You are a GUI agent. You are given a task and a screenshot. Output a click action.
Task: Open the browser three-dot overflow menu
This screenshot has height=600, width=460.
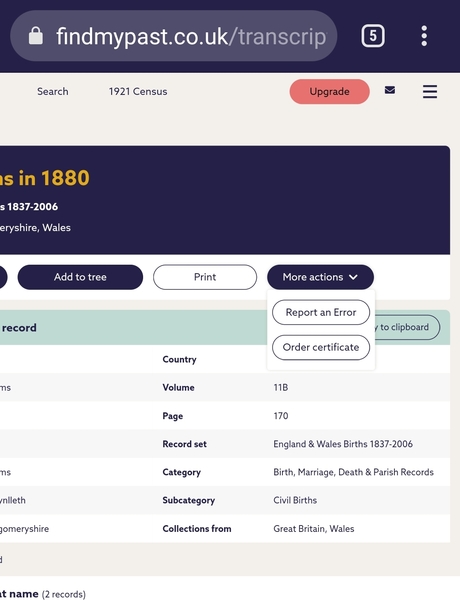coord(424,36)
